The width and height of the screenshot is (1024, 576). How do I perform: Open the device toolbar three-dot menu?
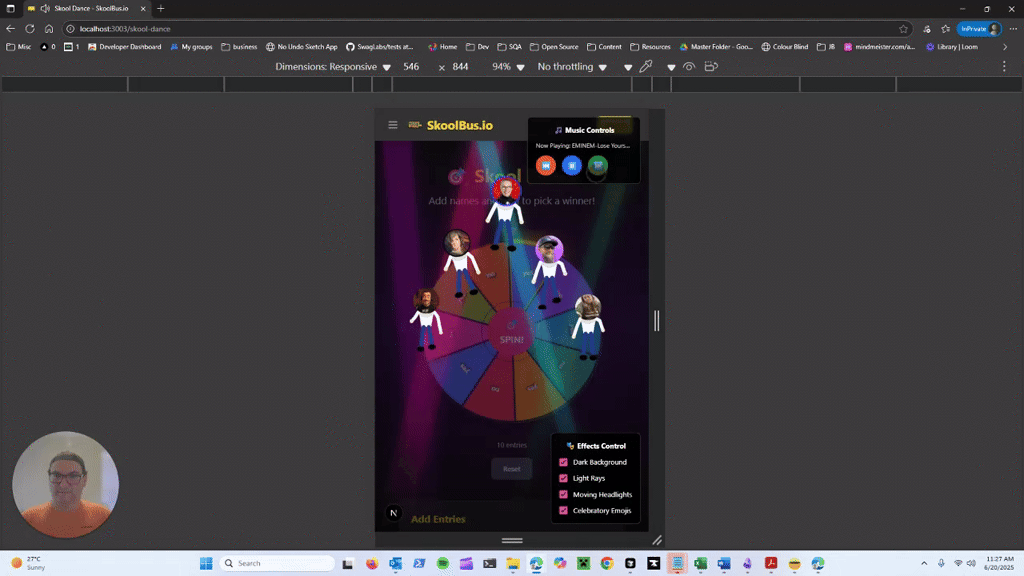[1004, 67]
